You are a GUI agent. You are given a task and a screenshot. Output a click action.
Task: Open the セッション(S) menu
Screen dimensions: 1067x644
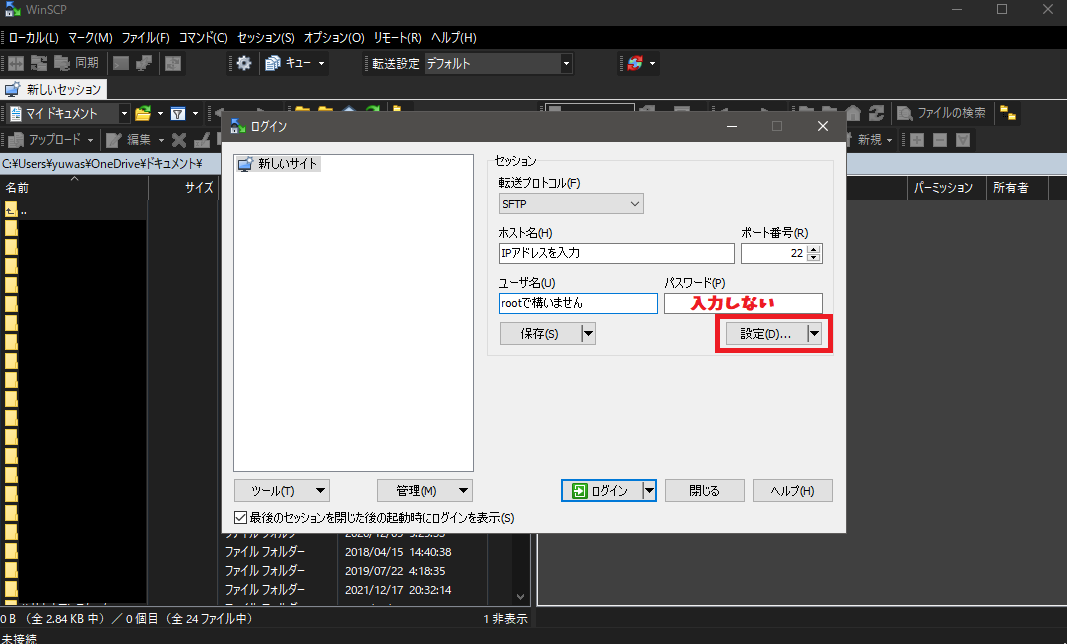click(265, 37)
